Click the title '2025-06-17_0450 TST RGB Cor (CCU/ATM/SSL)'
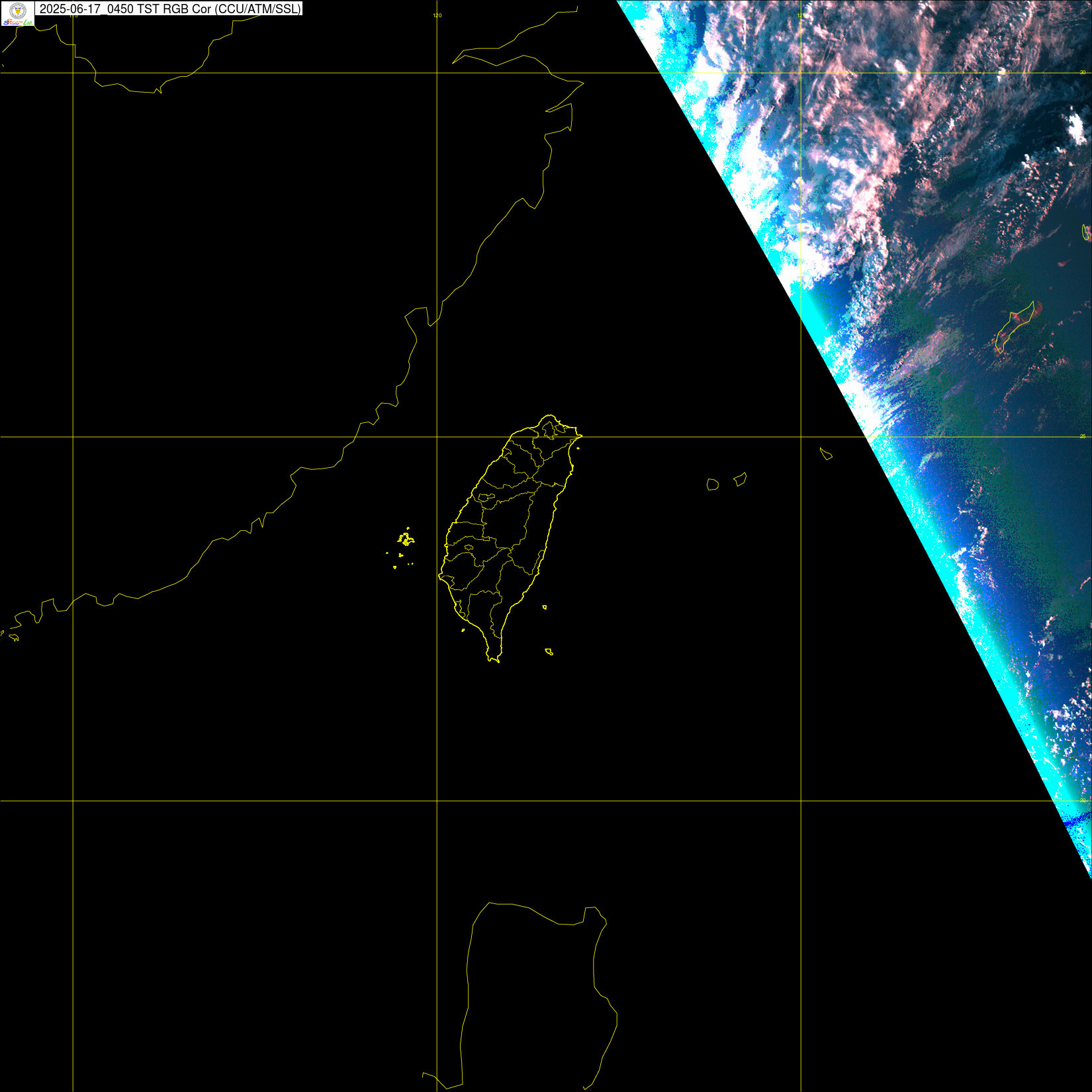The height and width of the screenshot is (1092, 1092). tap(170, 9)
